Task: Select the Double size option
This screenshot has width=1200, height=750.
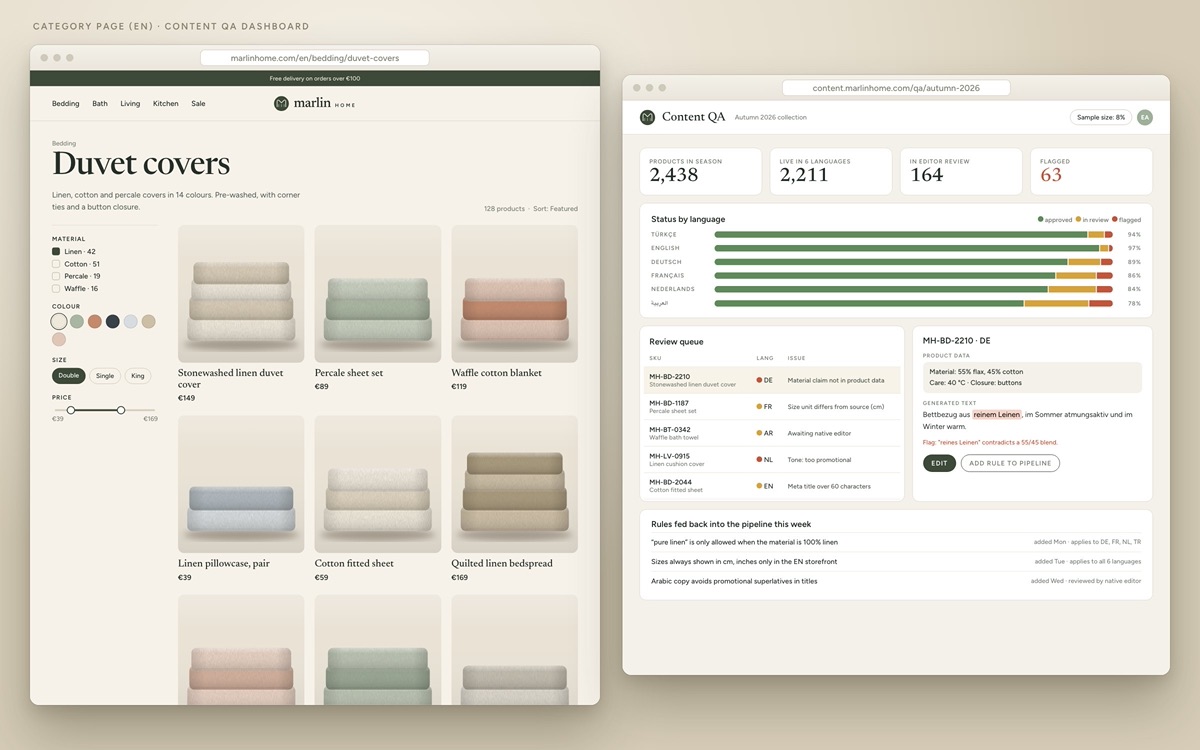Action: point(69,376)
